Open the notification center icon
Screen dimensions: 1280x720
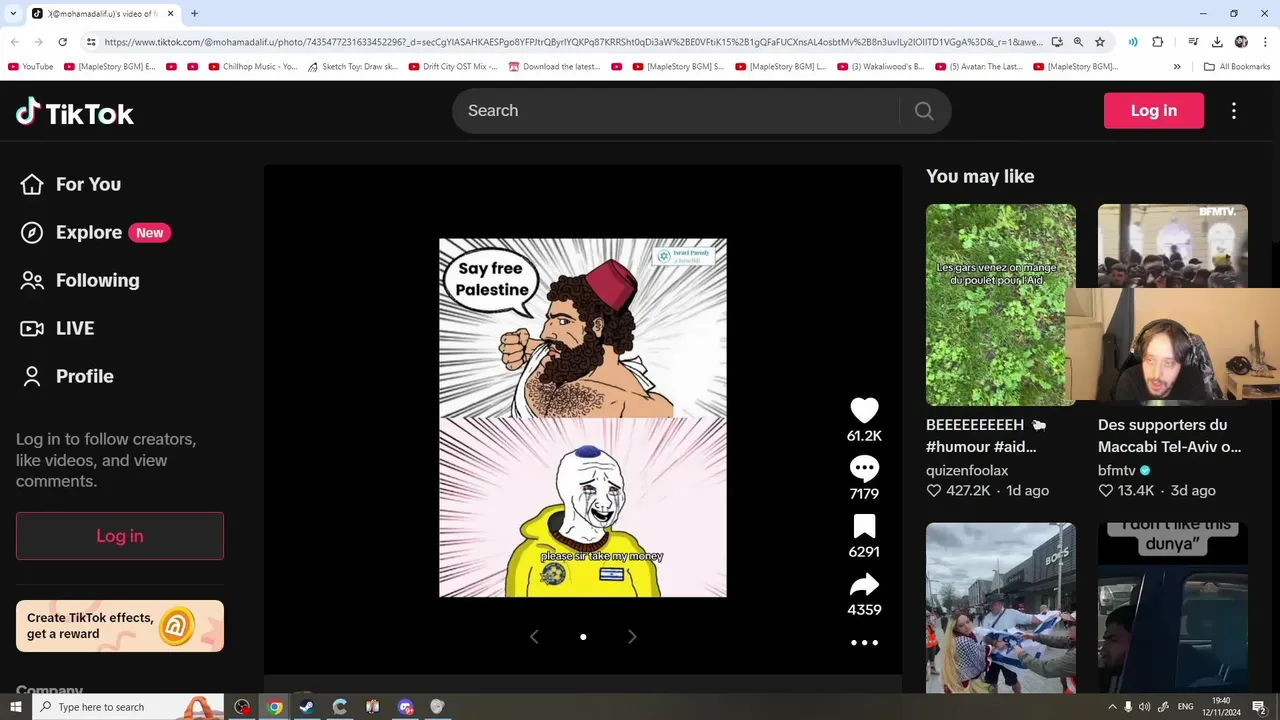(1260, 707)
